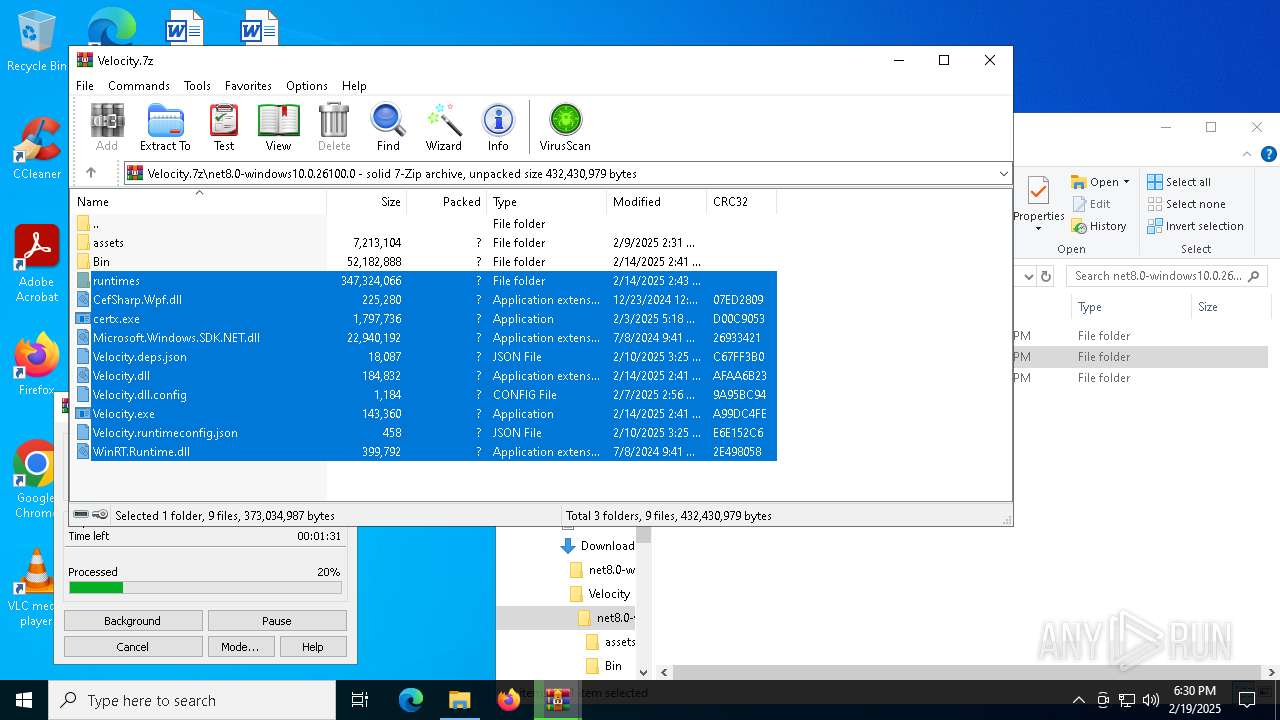Open the History option in Explorer ribbon

1099,226
